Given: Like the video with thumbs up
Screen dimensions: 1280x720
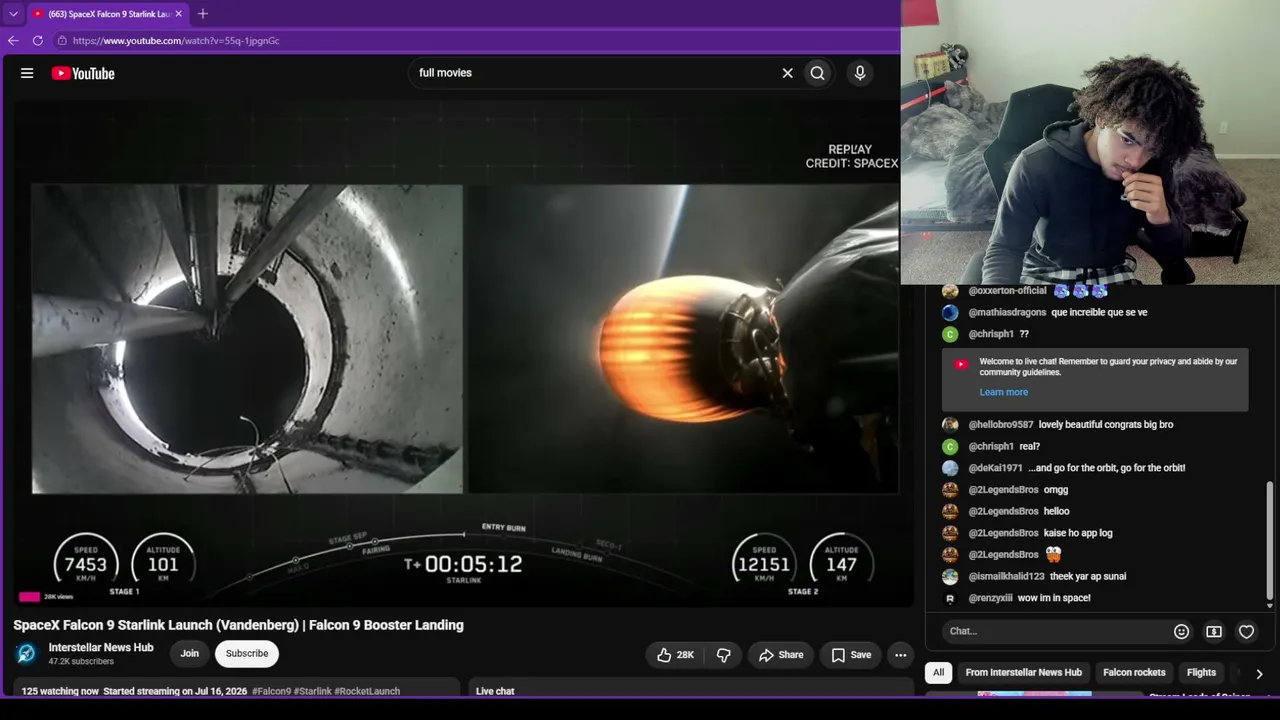Looking at the screenshot, I should click(x=675, y=655).
